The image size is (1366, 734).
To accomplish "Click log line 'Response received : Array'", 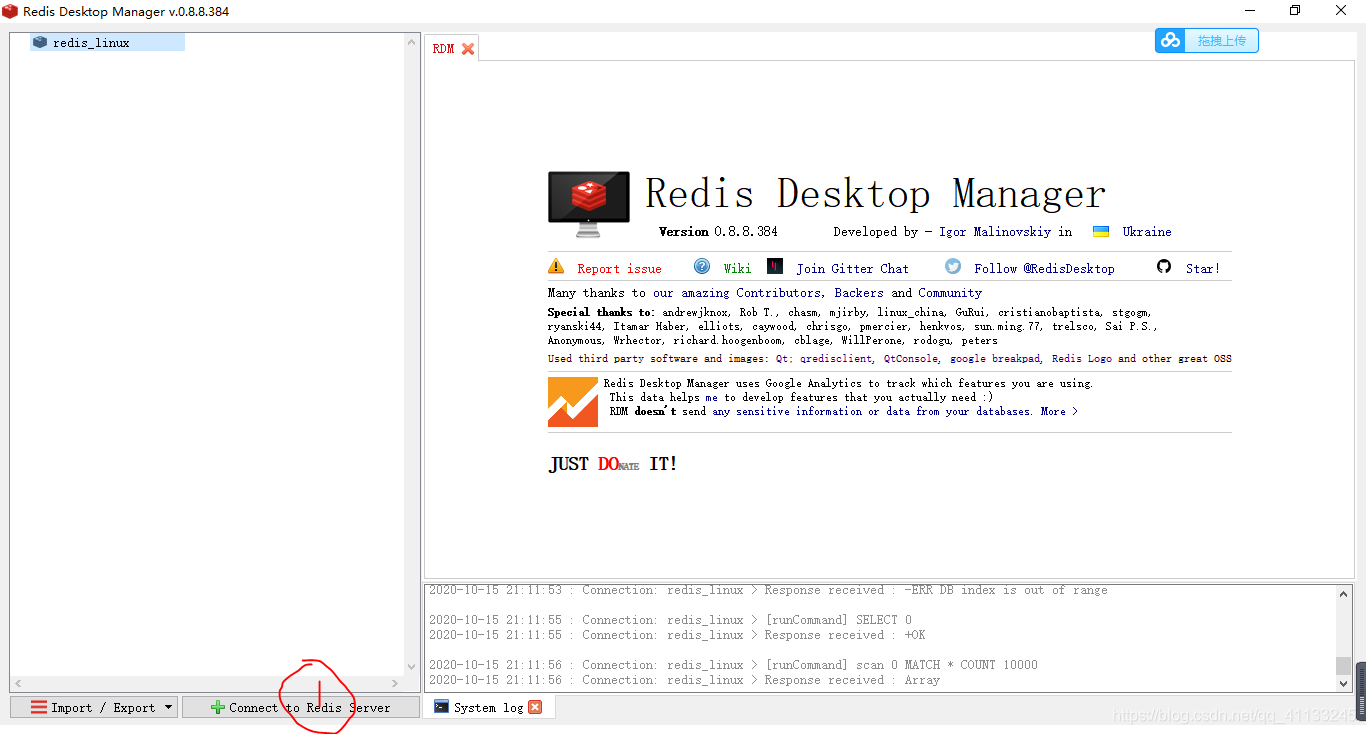I will 684,680.
